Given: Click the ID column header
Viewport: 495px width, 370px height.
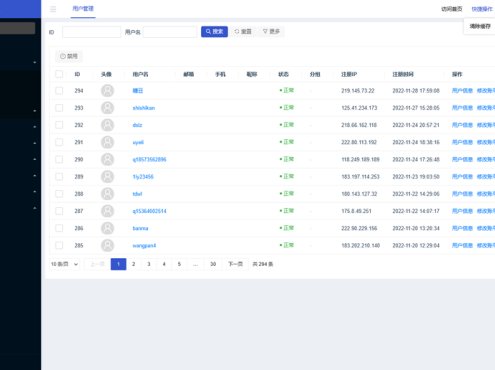Looking at the screenshot, I should tap(77, 74).
